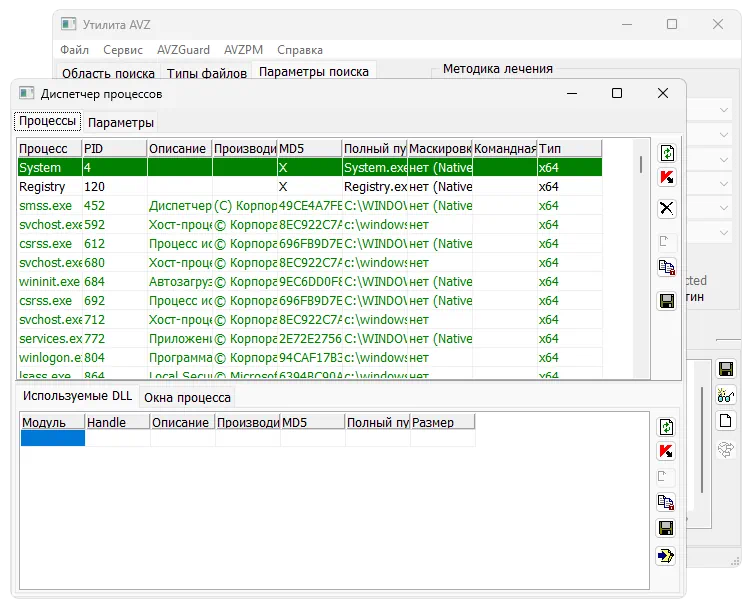Switch to Используемые DLL tab
The height and width of the screenshot is (611, 750).
point(77,396)
